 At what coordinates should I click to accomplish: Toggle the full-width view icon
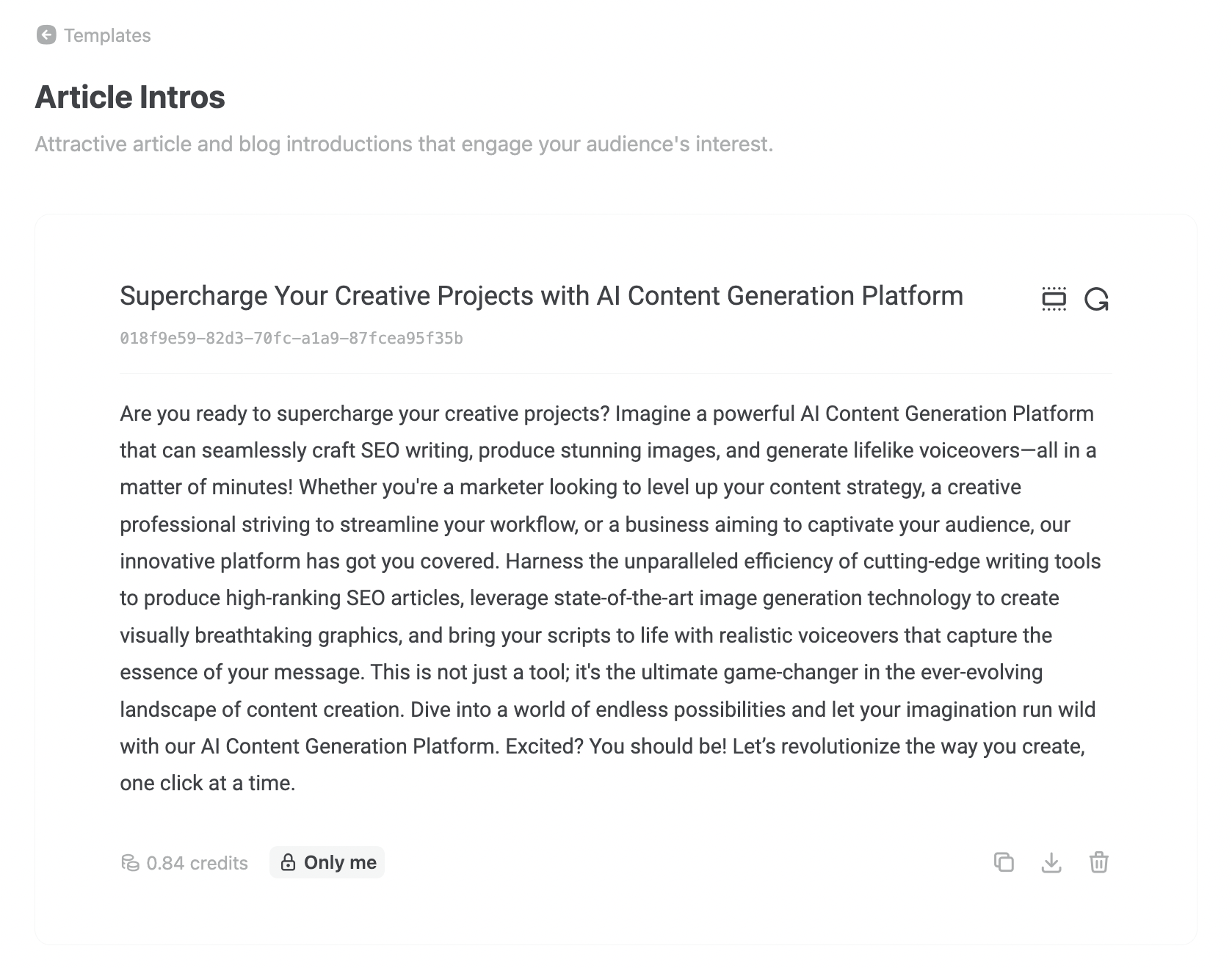[x=1054, y=299]
